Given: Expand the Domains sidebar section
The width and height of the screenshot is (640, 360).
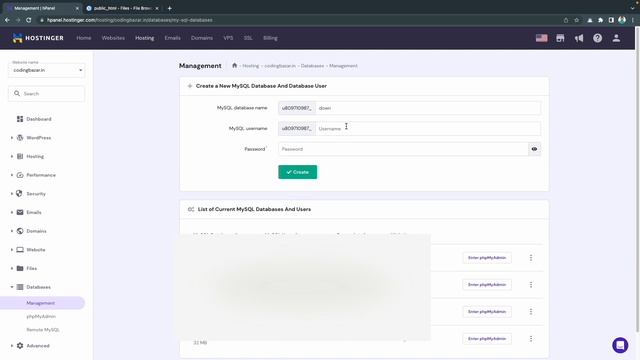Looking at the screenshot, I should 12,231.
